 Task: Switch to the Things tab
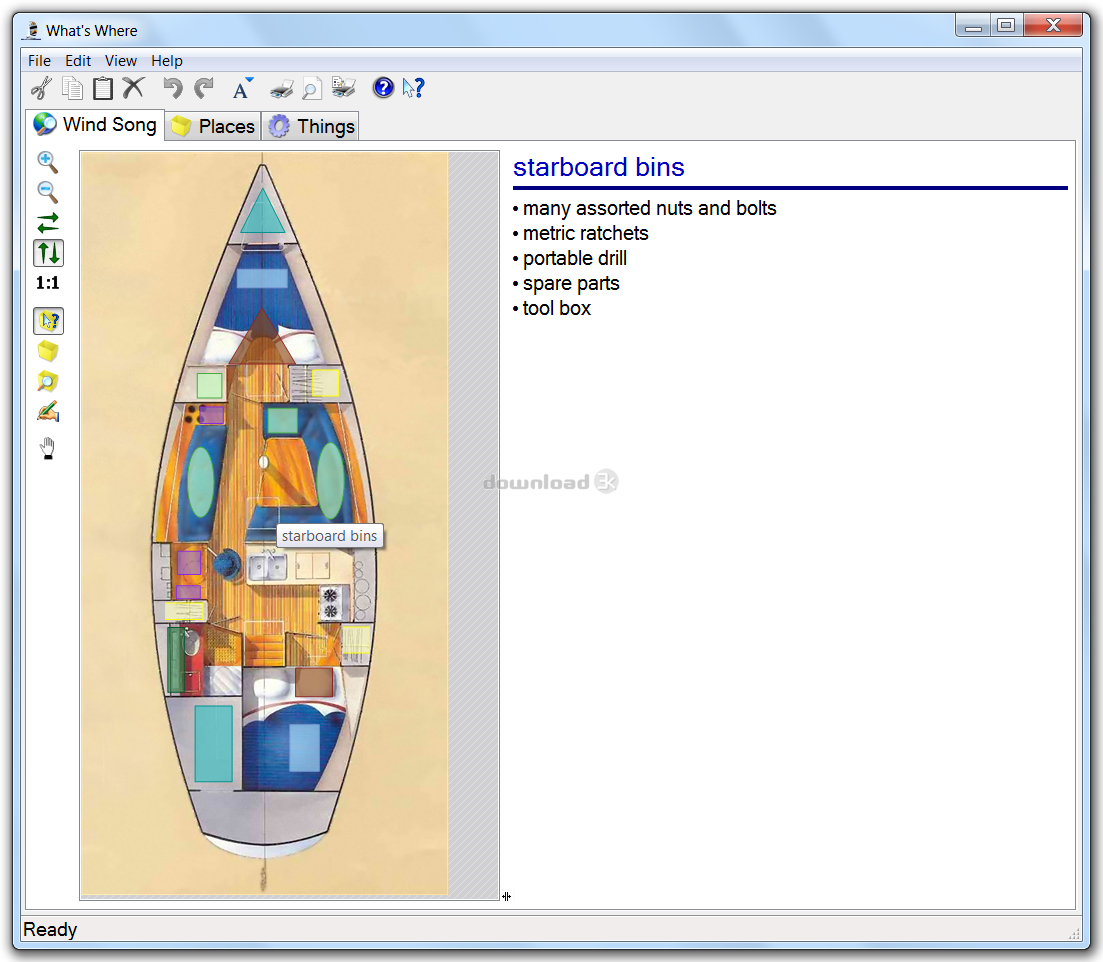click(x=312, y=126)
